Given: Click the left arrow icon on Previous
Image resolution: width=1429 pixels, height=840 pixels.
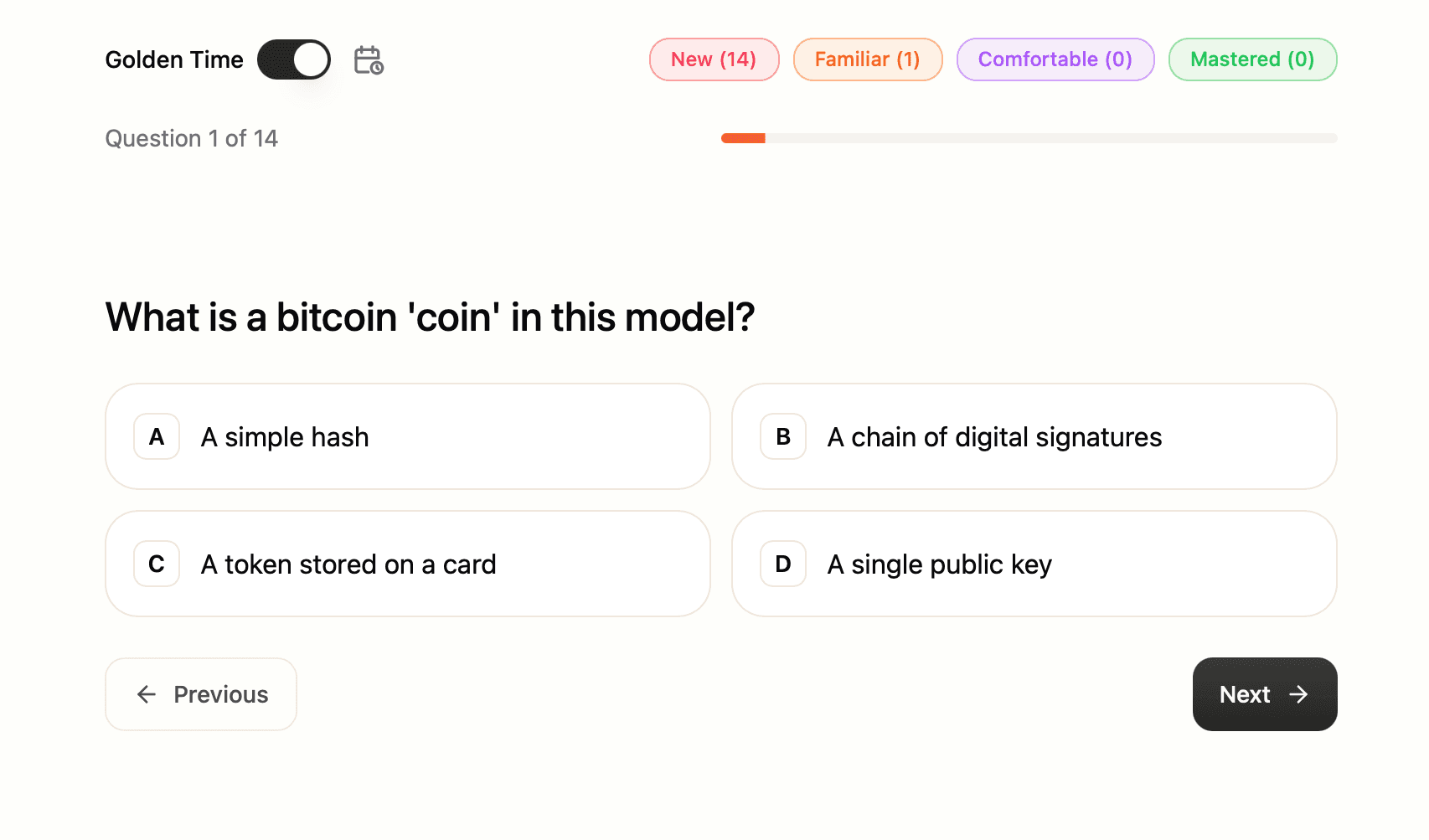Looking at the screenshot, I should [x=147, y=694].
